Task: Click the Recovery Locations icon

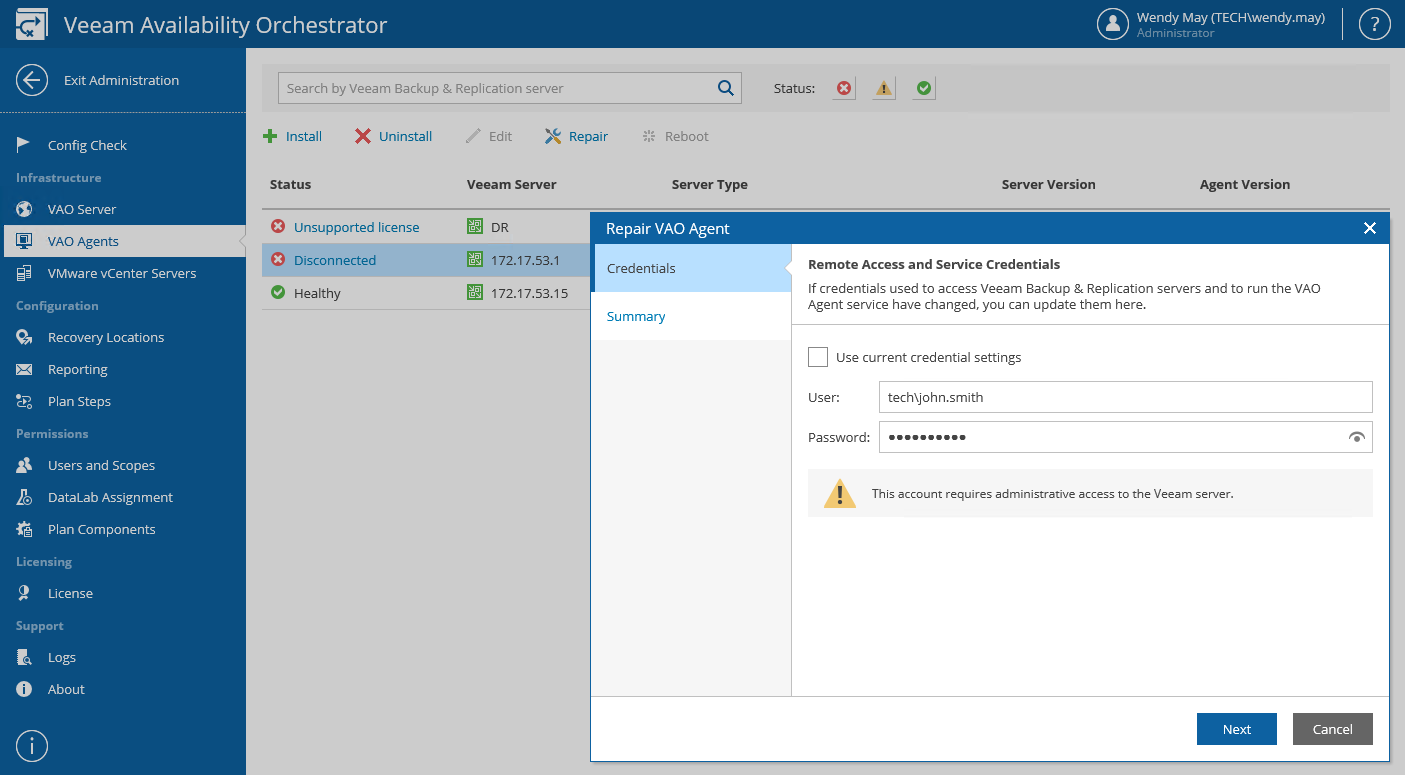Action: 24,337
